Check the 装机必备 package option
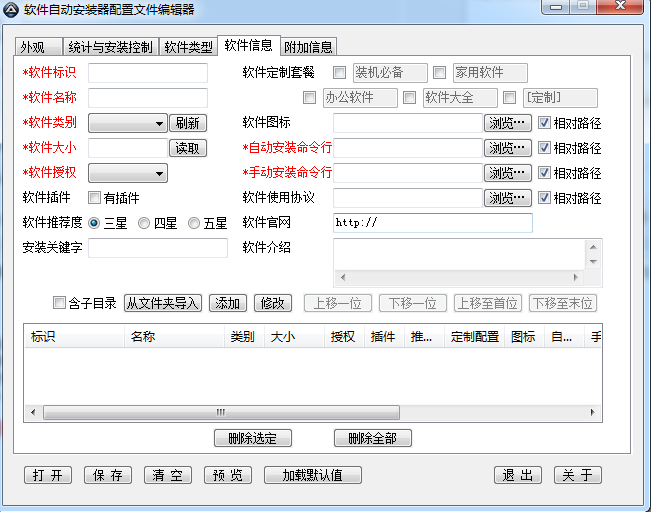Viewport: 651px width, 512px height. pos(340,73)
